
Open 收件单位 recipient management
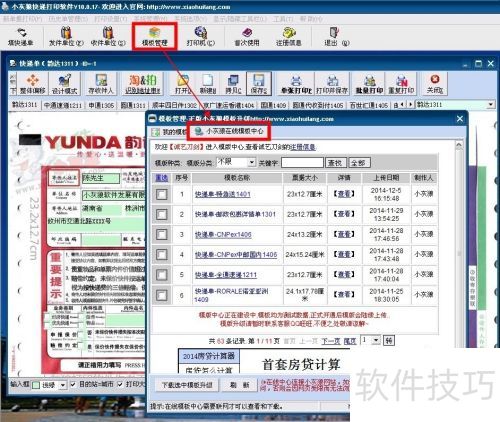click(x=108, y=37)
